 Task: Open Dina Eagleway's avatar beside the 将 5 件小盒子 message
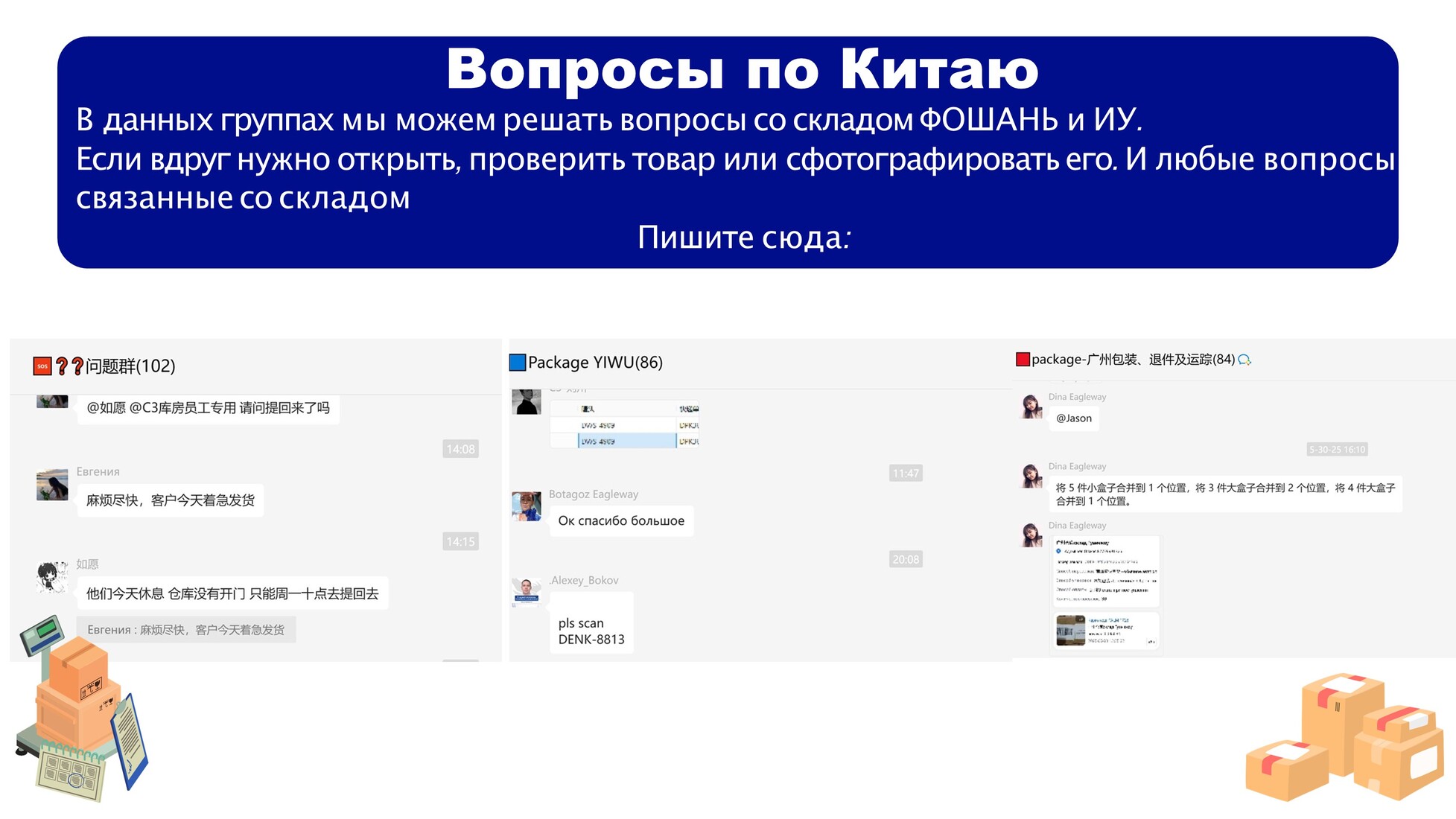[x=1031, y=476]
